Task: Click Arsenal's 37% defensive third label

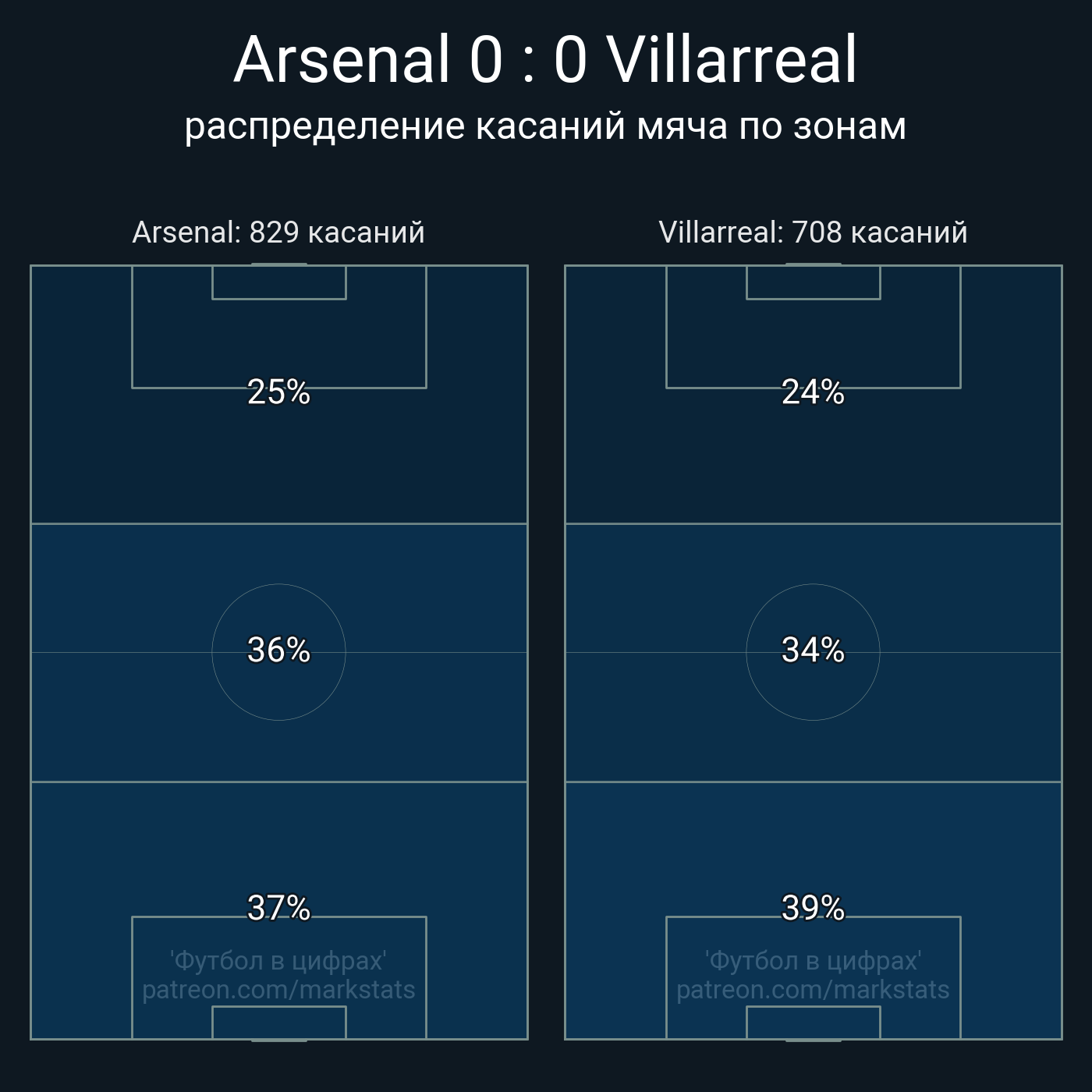Action: click(278, 908)
